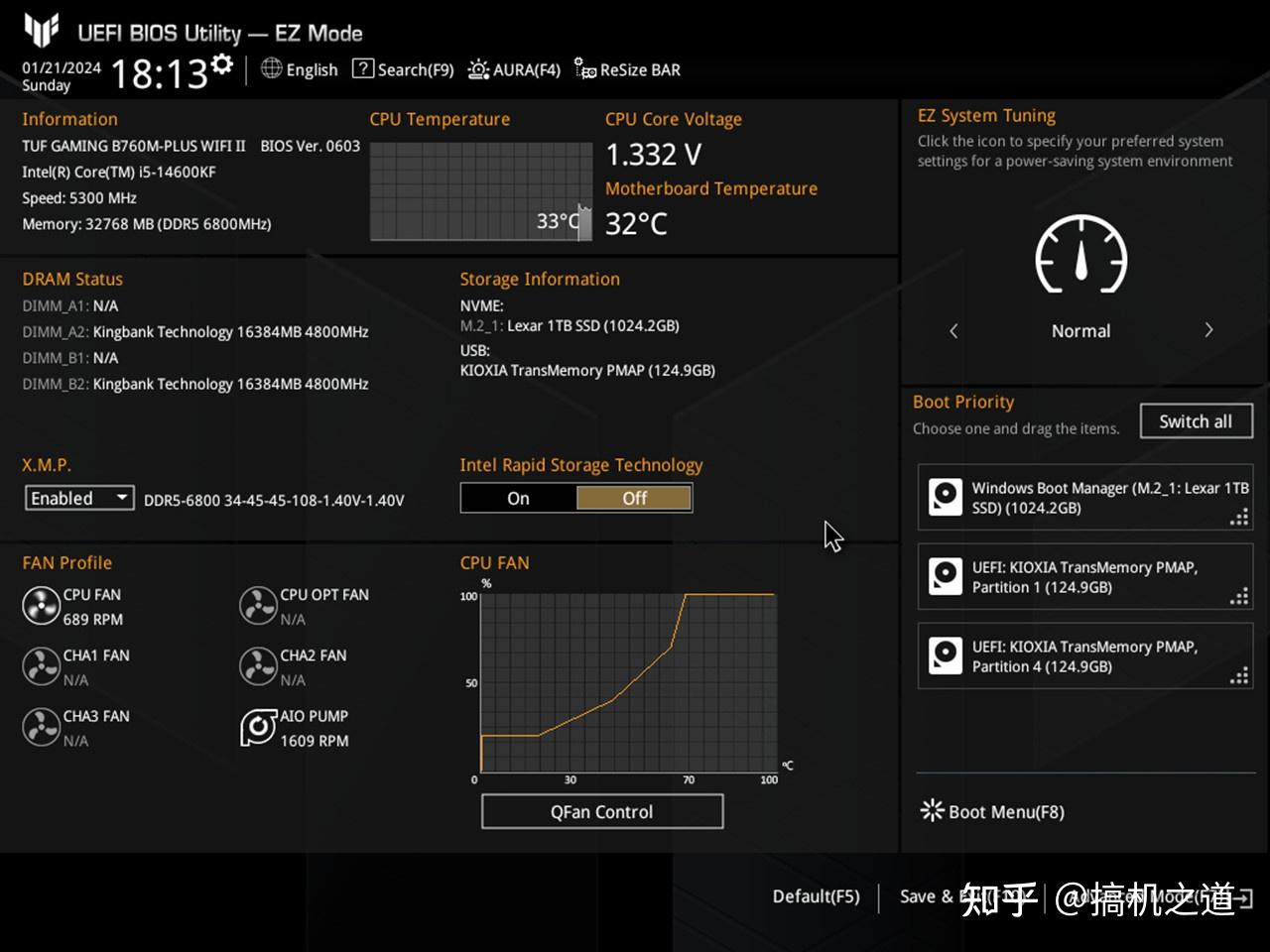This screenshot has height=952, width=1270.
Task: Click the 32°C motherboard temperature
Action: point(636,224)
